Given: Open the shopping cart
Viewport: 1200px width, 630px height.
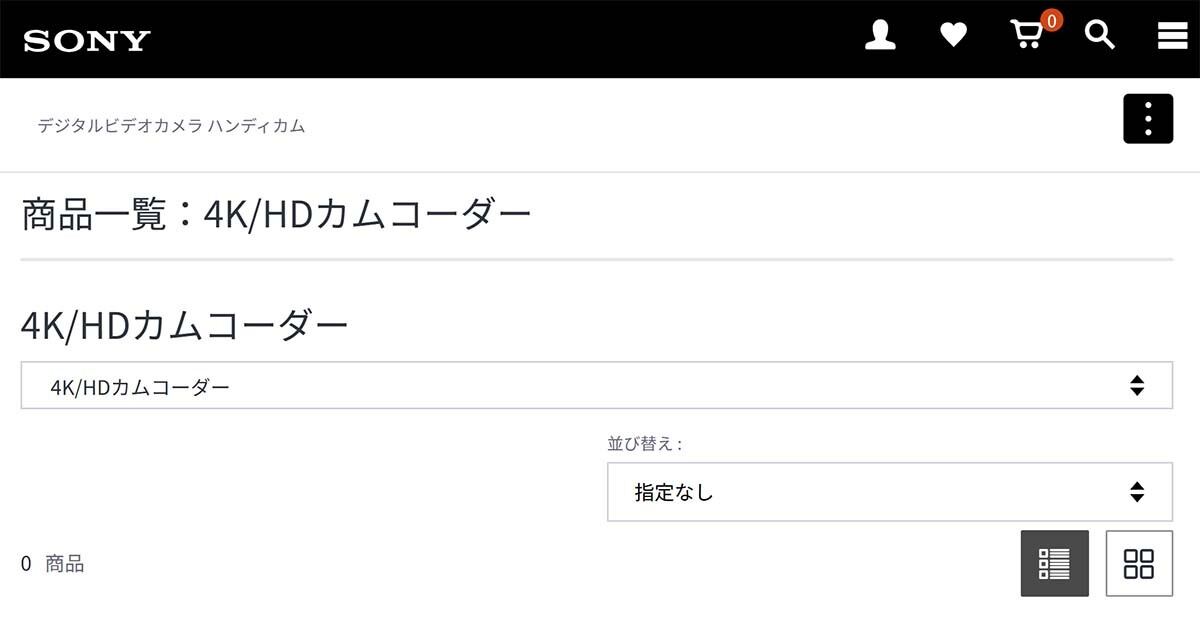Looking at the screenshot, I should pyautogui.click(x=1027, y=37).
